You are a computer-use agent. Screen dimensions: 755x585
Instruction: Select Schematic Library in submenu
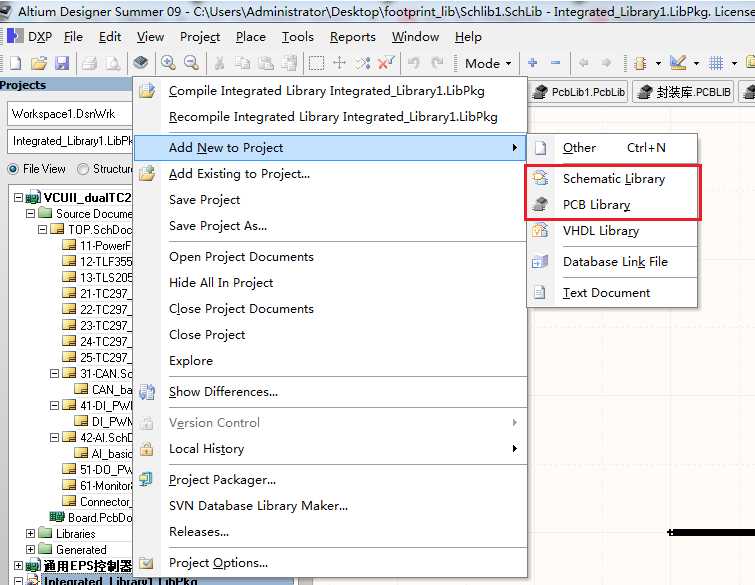click(612, 179)
